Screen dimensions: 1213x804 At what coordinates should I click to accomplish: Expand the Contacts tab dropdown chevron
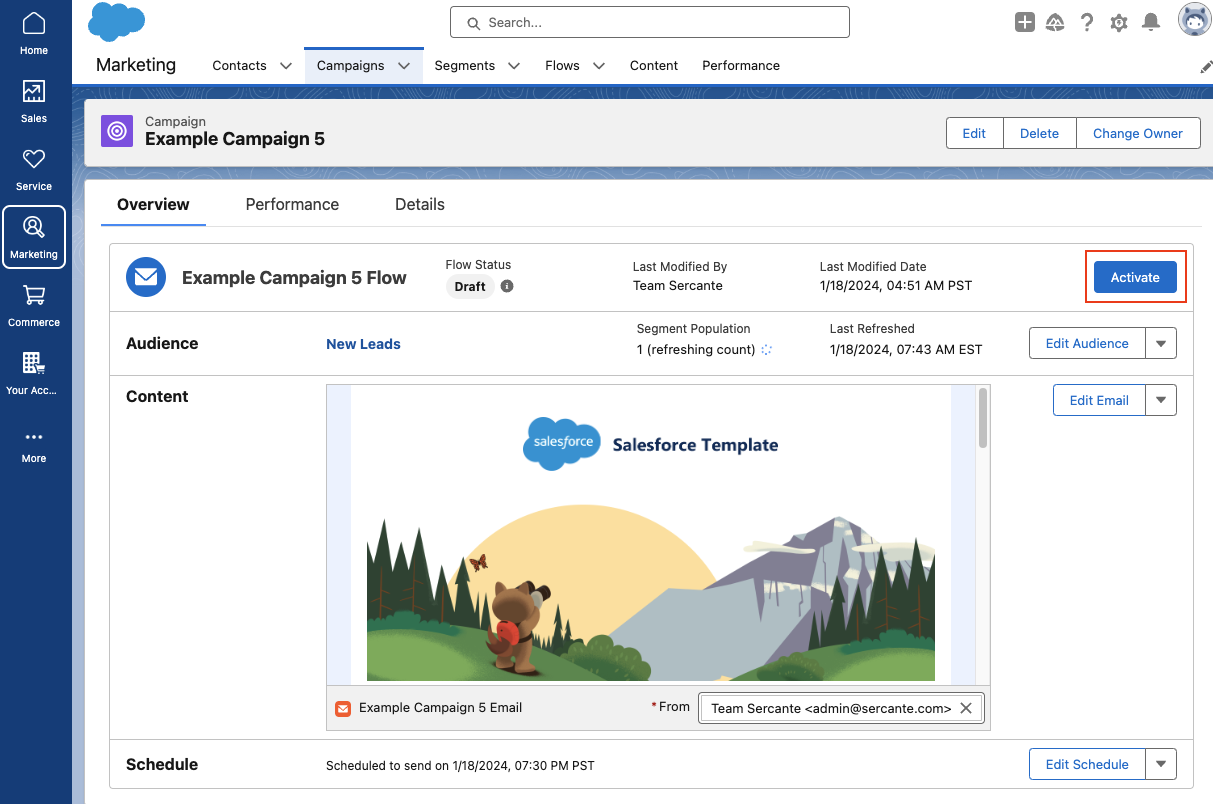coord(286,66)
